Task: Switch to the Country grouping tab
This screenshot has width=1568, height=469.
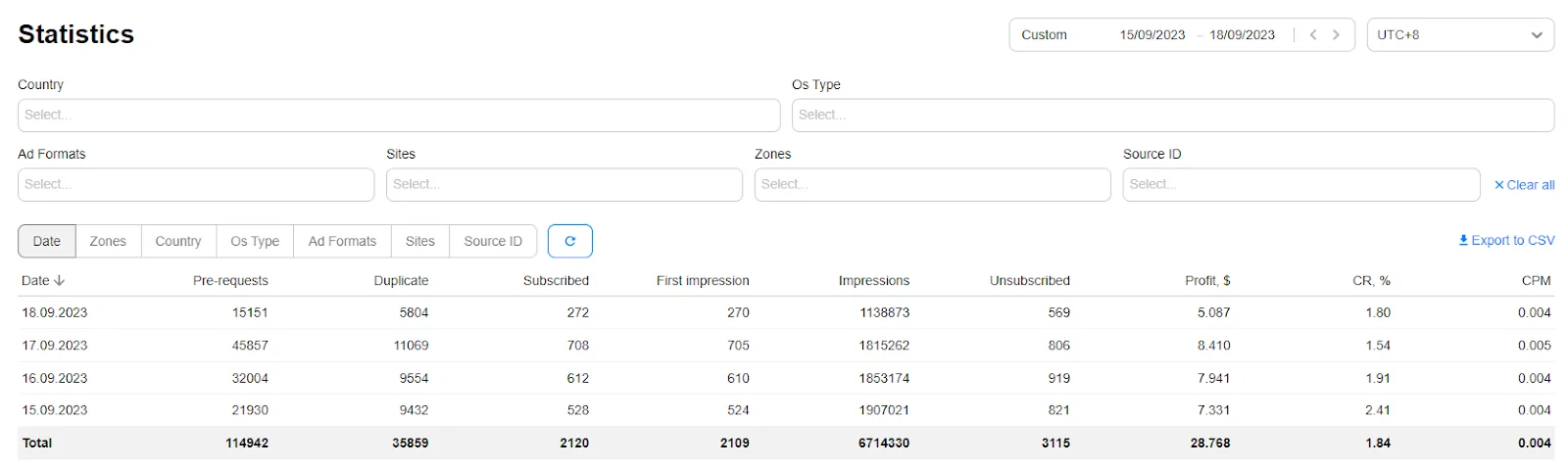Action: [x=178, y=241]
